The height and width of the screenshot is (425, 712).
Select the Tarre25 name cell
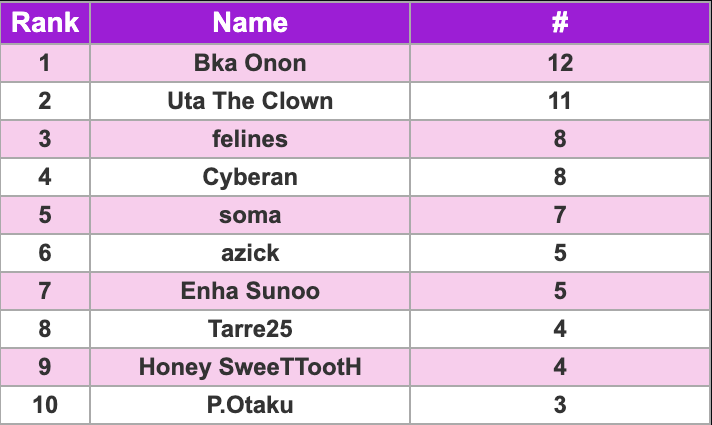[250, 330]
